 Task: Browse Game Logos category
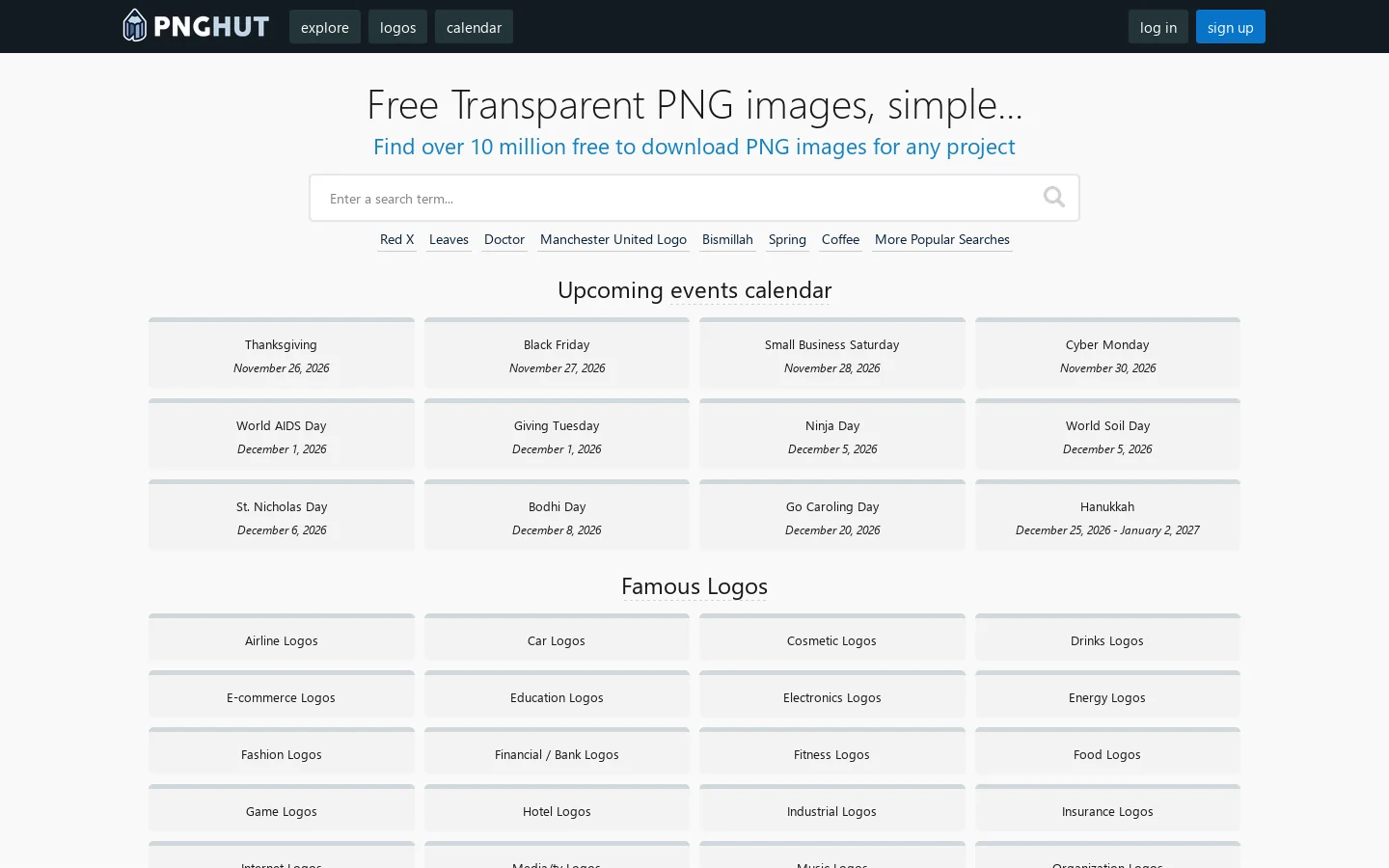[282, 808]
